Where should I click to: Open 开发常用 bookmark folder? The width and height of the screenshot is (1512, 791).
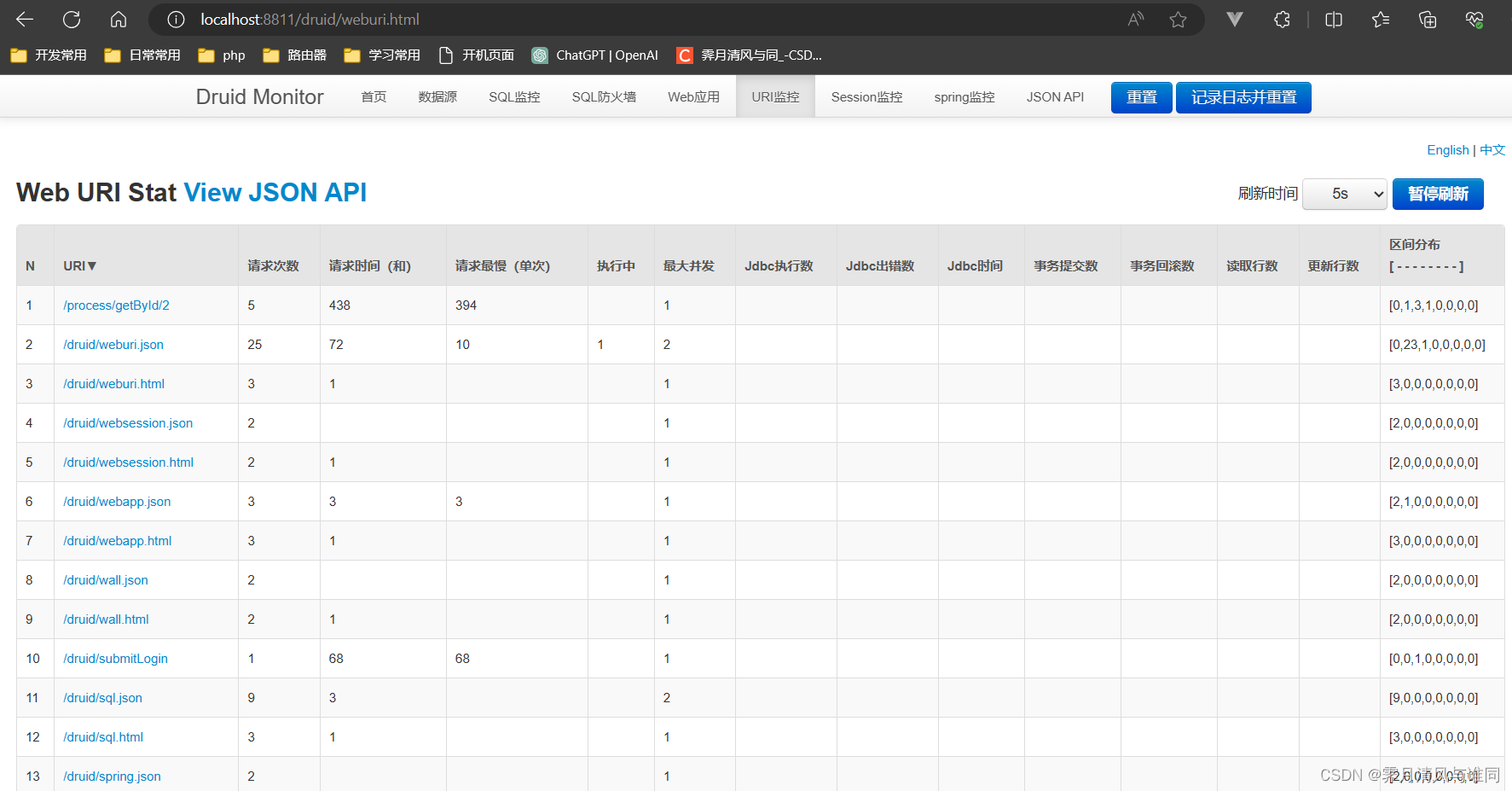49,55
